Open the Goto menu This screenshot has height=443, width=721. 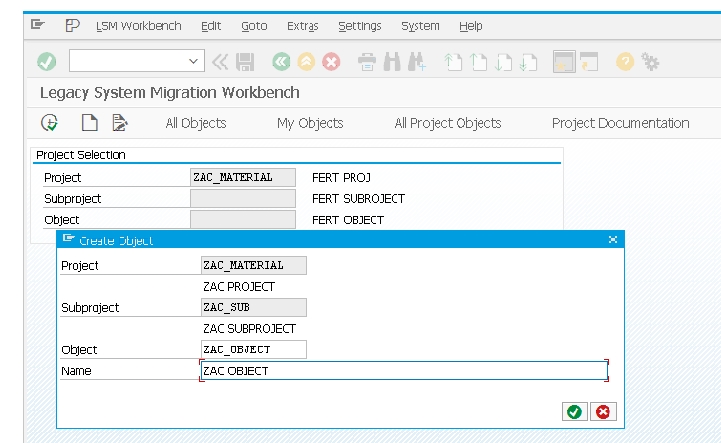[254, 26]
